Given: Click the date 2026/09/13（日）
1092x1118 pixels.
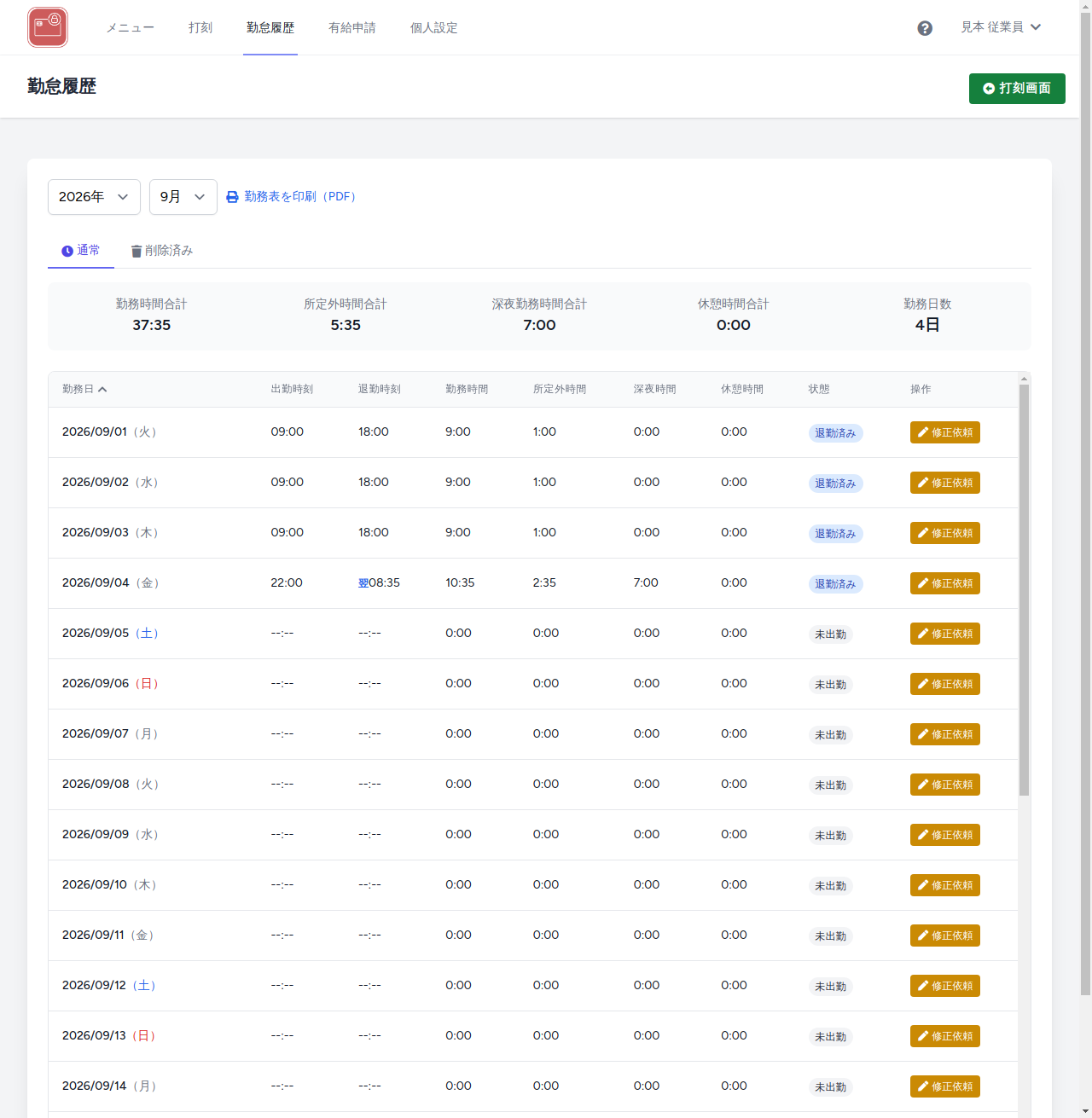Looking at the screenshot, I should [110, 1036].
